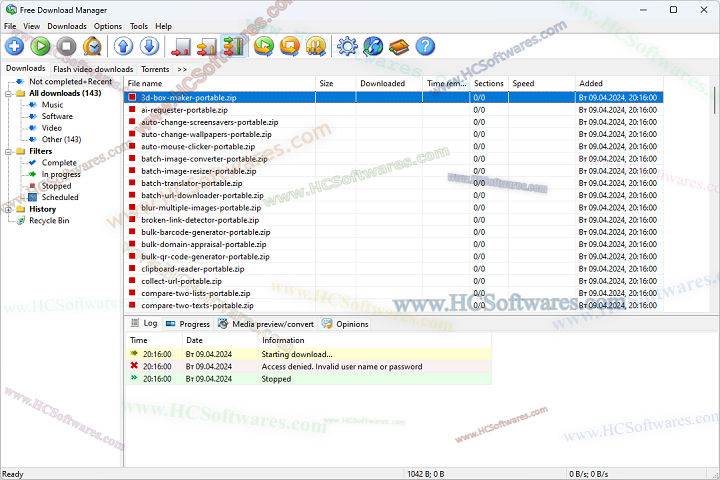720x480 pixels.
Task: Open the Opinions tab
Action: [345, 324]
